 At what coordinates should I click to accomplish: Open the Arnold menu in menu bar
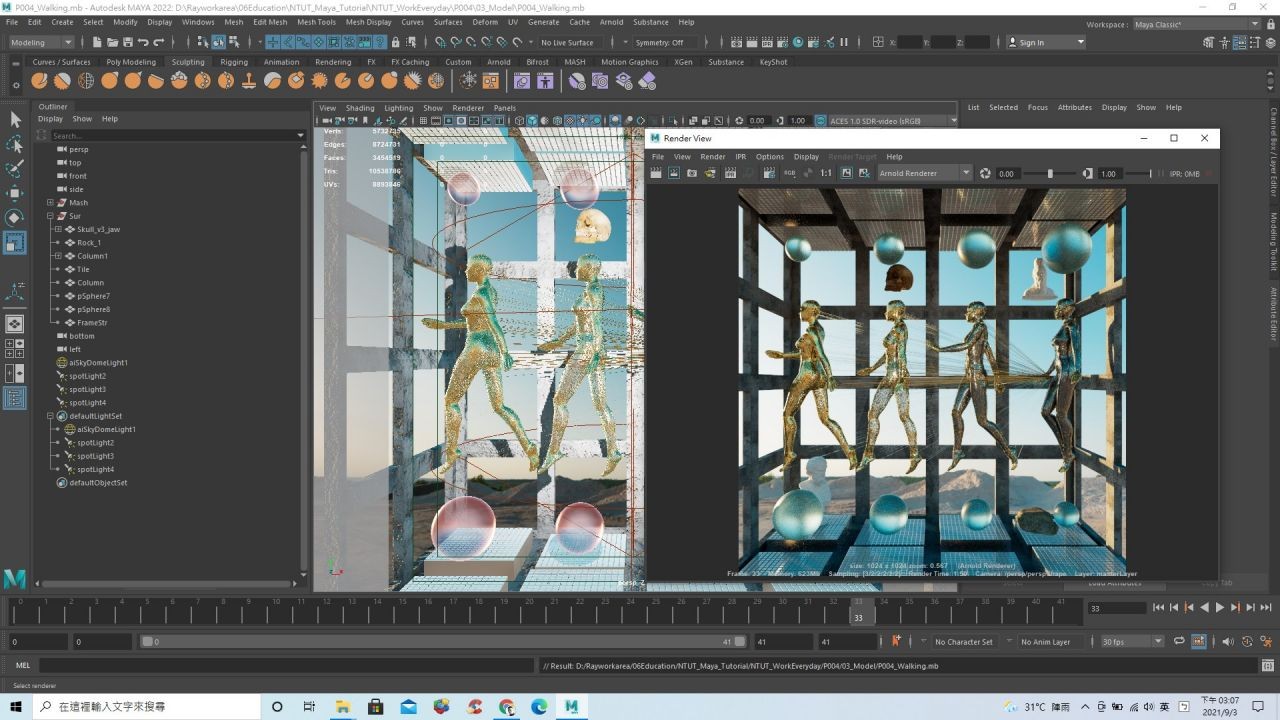point(611,22)
